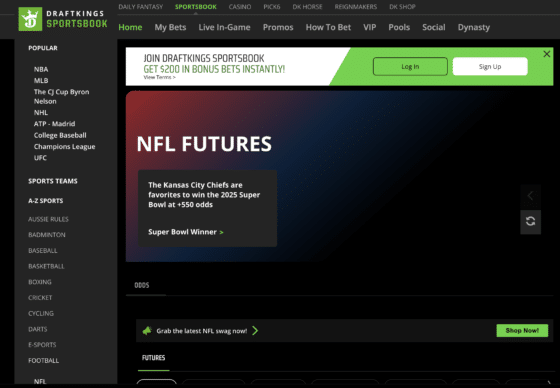This screenshot has width=560, height=388.
Task: Collapse the Football category
Action: (44, 360)
